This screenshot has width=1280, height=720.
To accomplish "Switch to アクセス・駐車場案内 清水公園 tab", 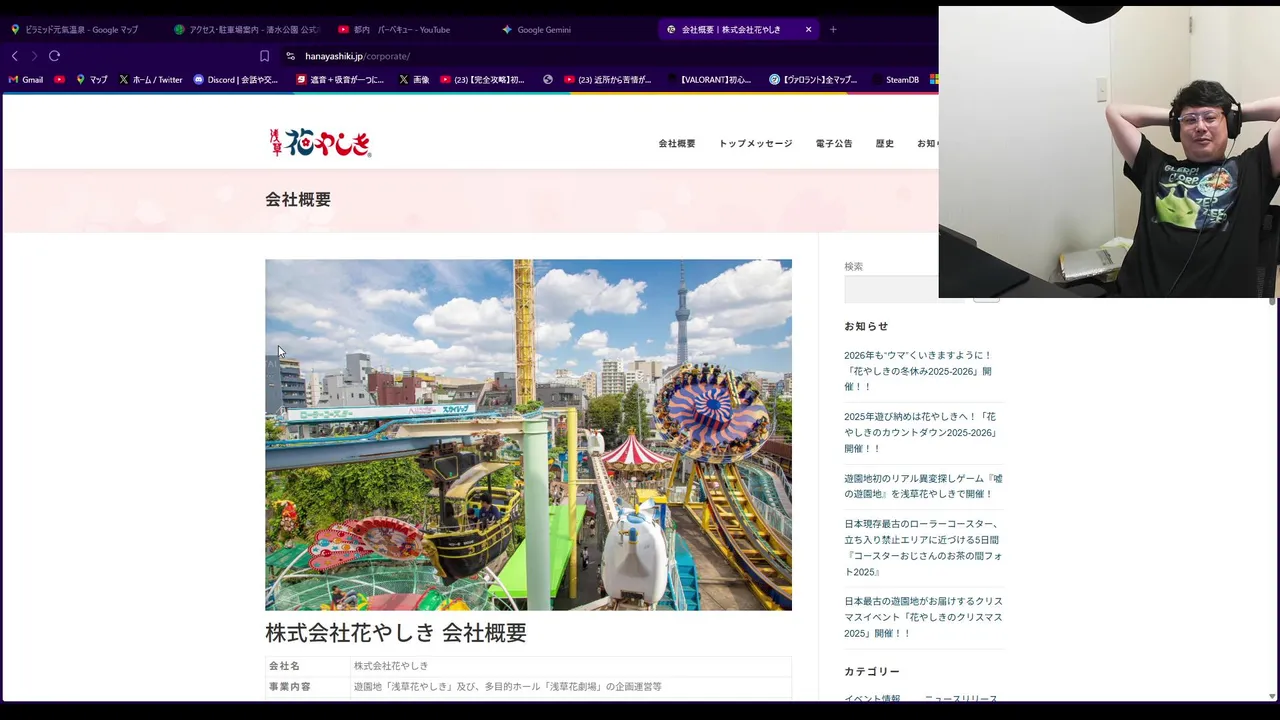I will pos(246,29).
